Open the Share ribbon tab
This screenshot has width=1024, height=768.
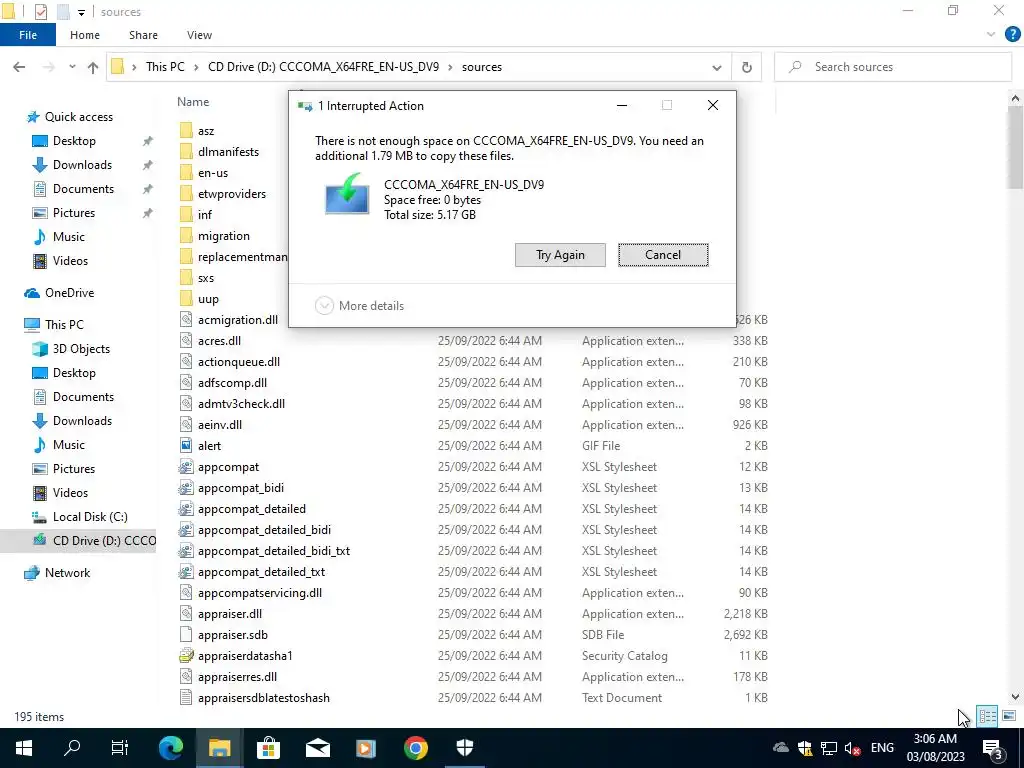143,35
